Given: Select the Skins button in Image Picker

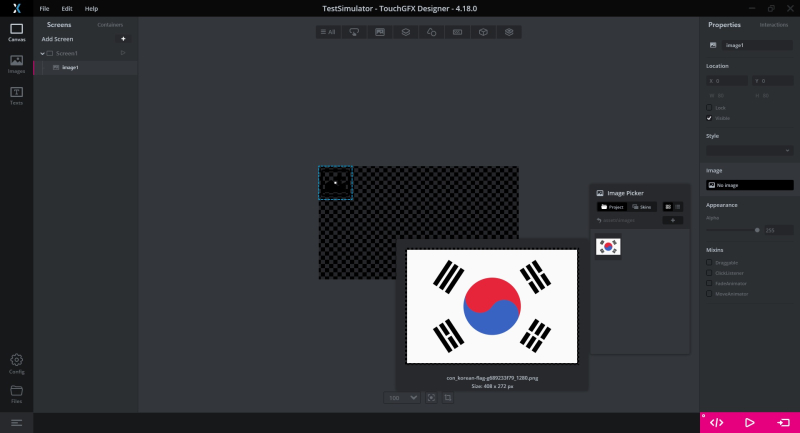Looking at the screenshot, I should (642, 206).
